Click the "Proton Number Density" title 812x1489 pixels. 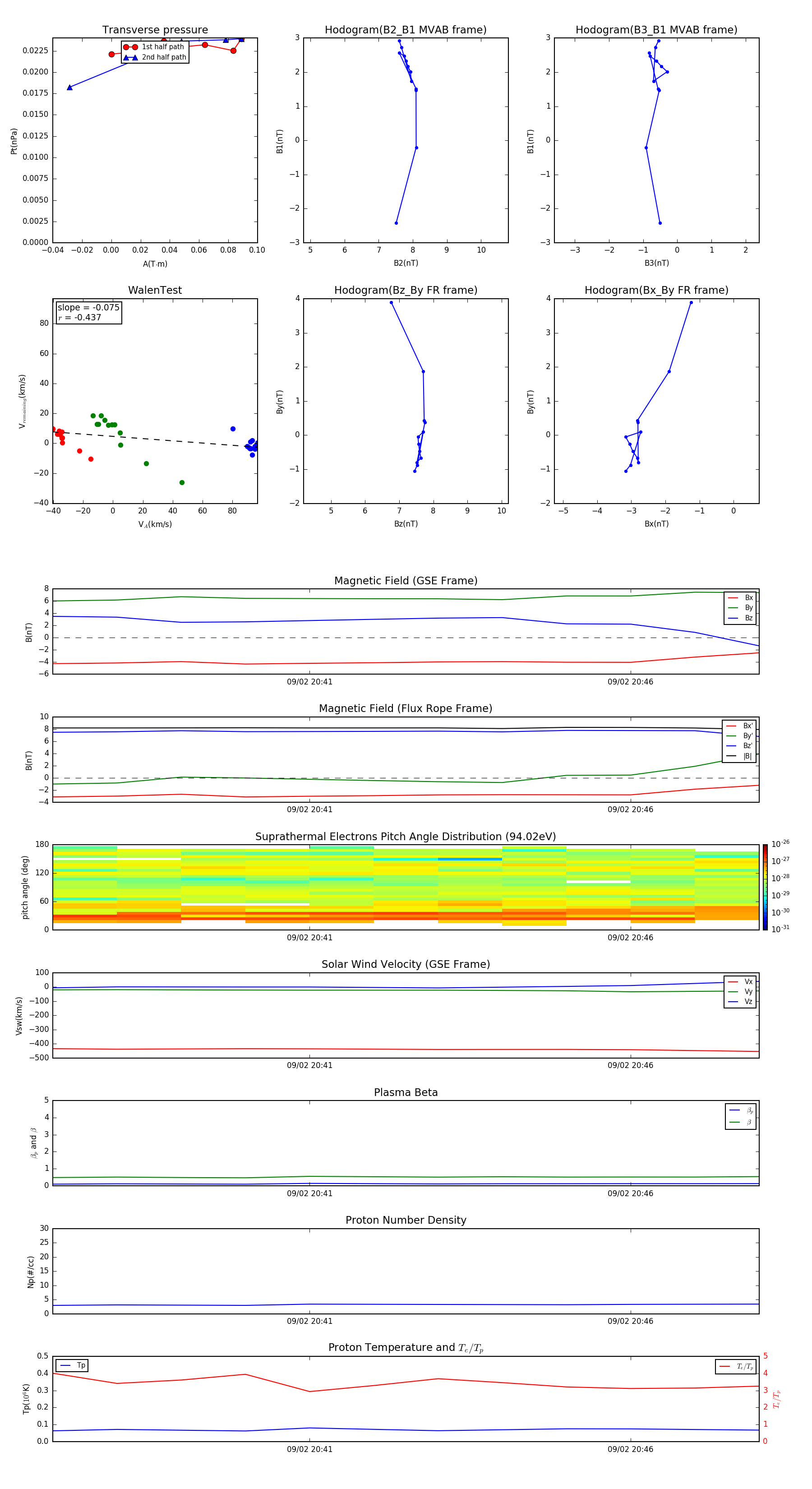(406, 1220)
